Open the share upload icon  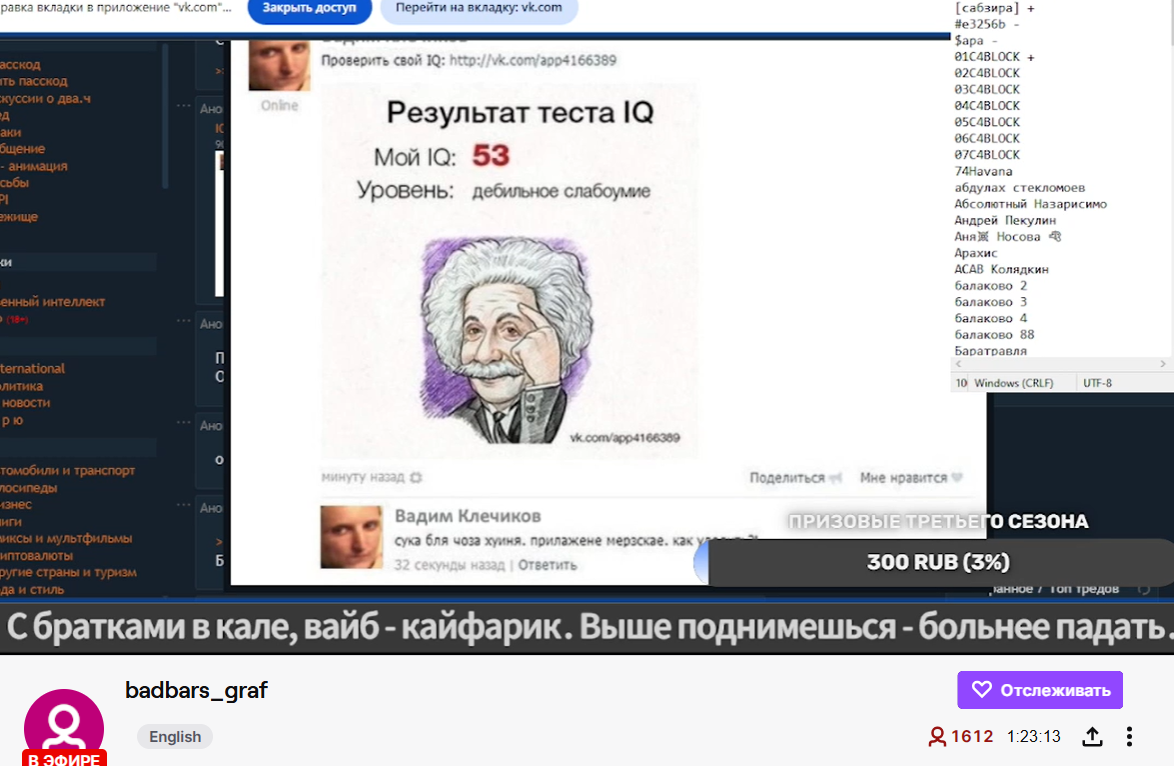click(1092, 737)
